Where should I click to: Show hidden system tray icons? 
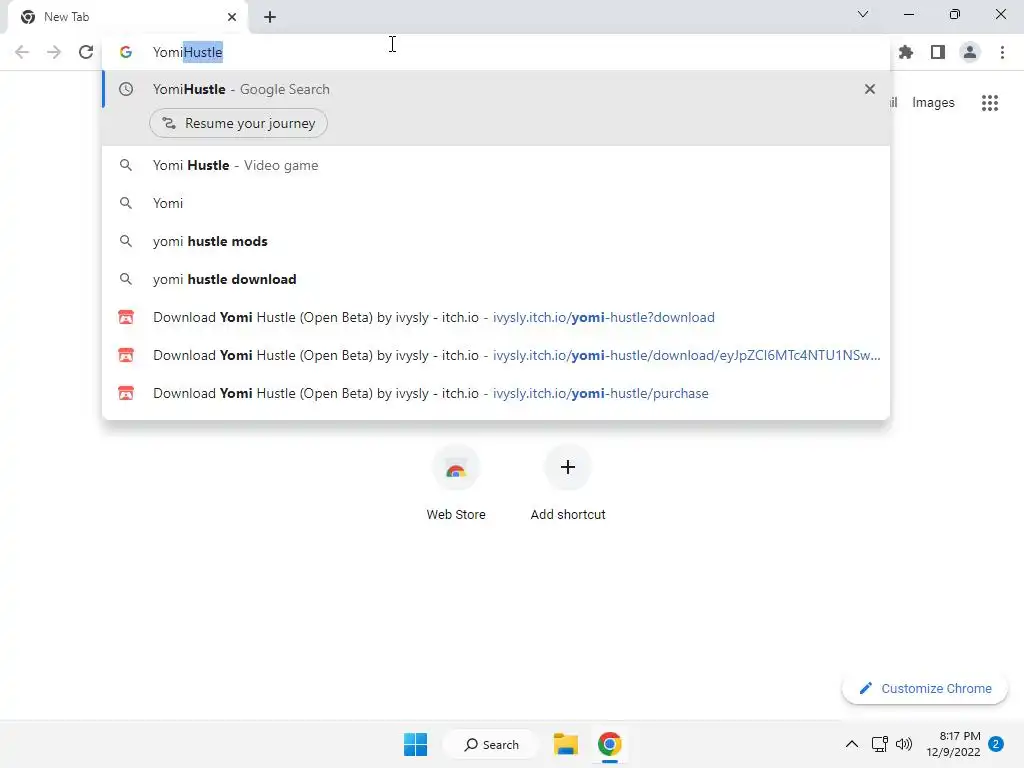click(852, 744)
